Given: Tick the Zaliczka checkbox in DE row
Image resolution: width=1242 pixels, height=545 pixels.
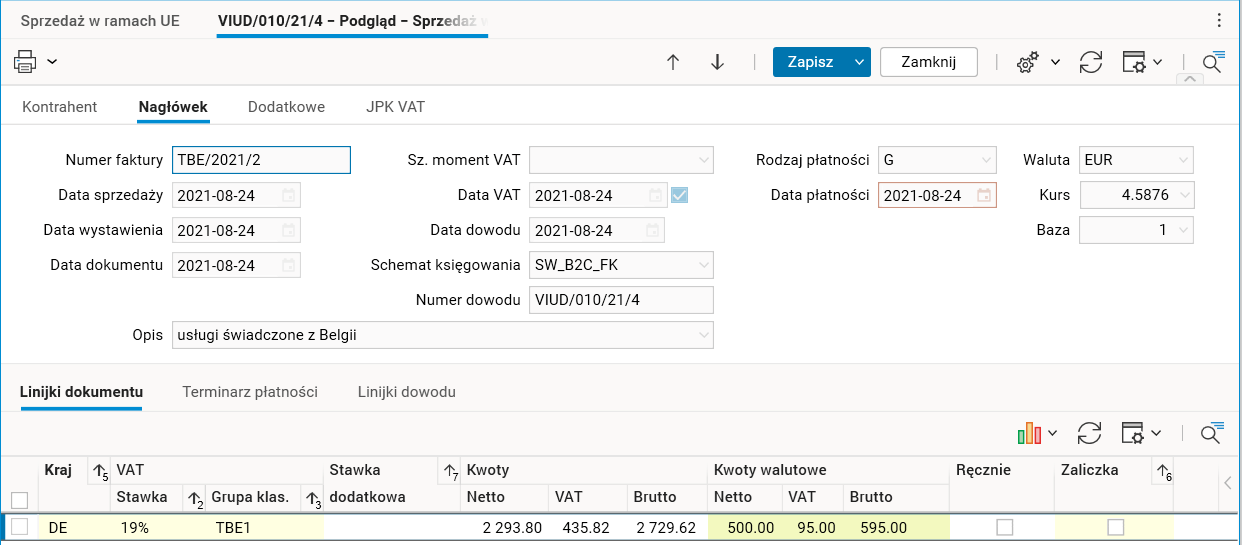Looking at the screenshot, I should (1116, 527).
